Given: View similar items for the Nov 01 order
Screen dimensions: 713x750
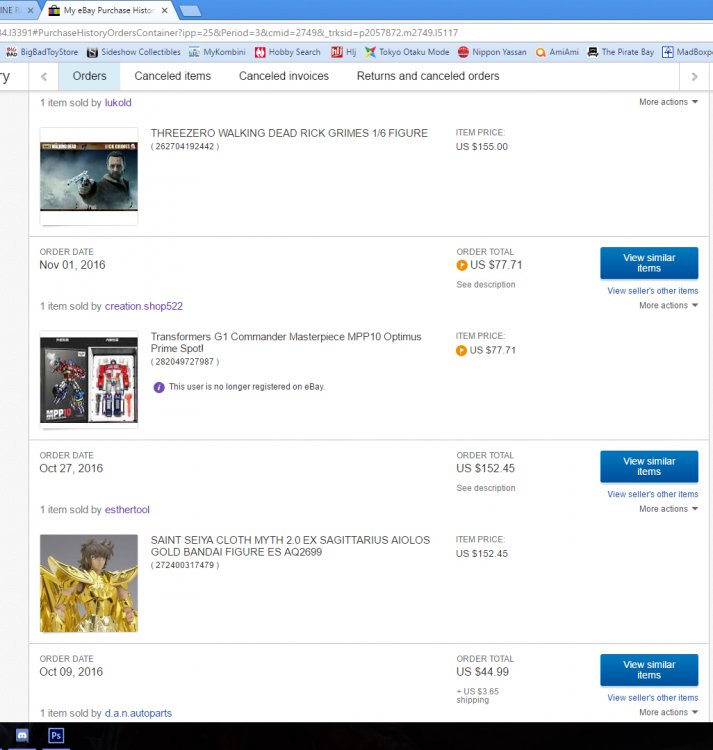Looking at the screenshot, I should point(649,263).
